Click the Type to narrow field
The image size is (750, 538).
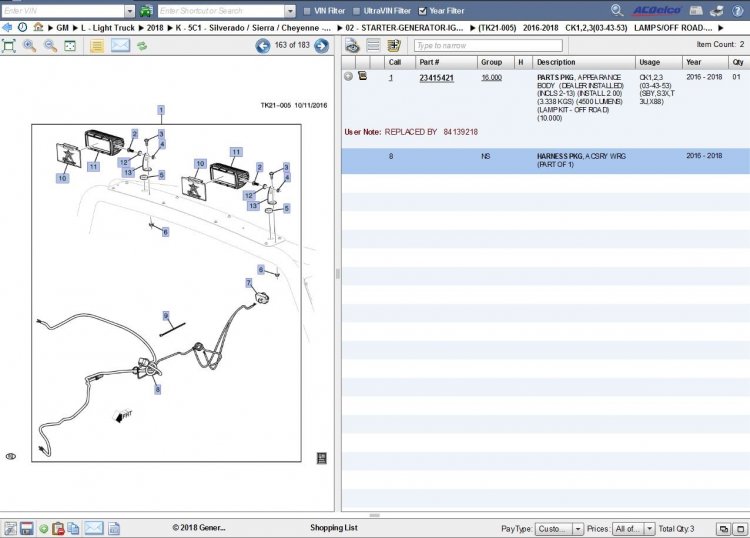488,45
